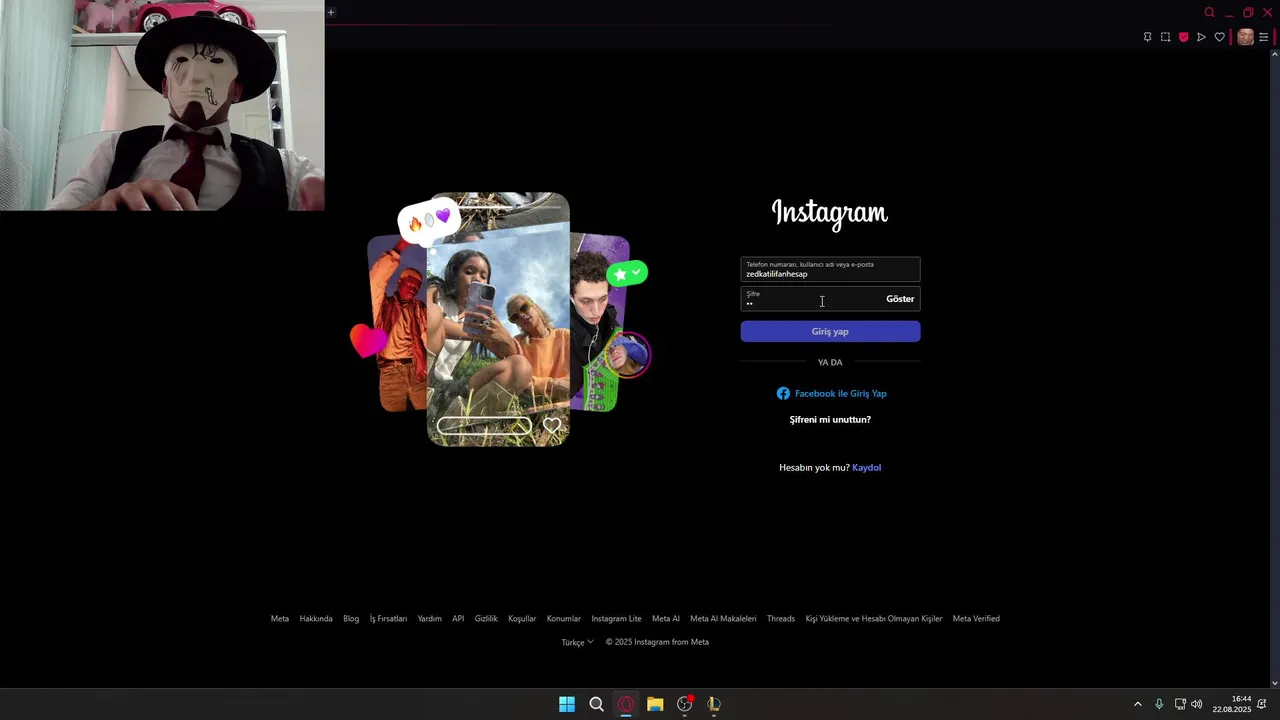Screen dimensions: 1280x720
Task: Open the Meta AI footer link
Action: click(x=666, y=618)
